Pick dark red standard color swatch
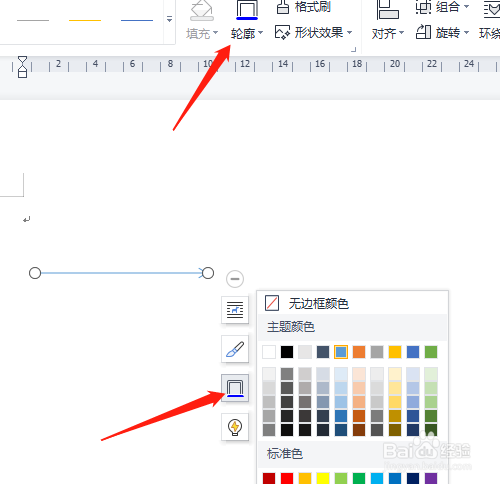The width and height of the screenshot is (500, 484). [x=269, y=478]
